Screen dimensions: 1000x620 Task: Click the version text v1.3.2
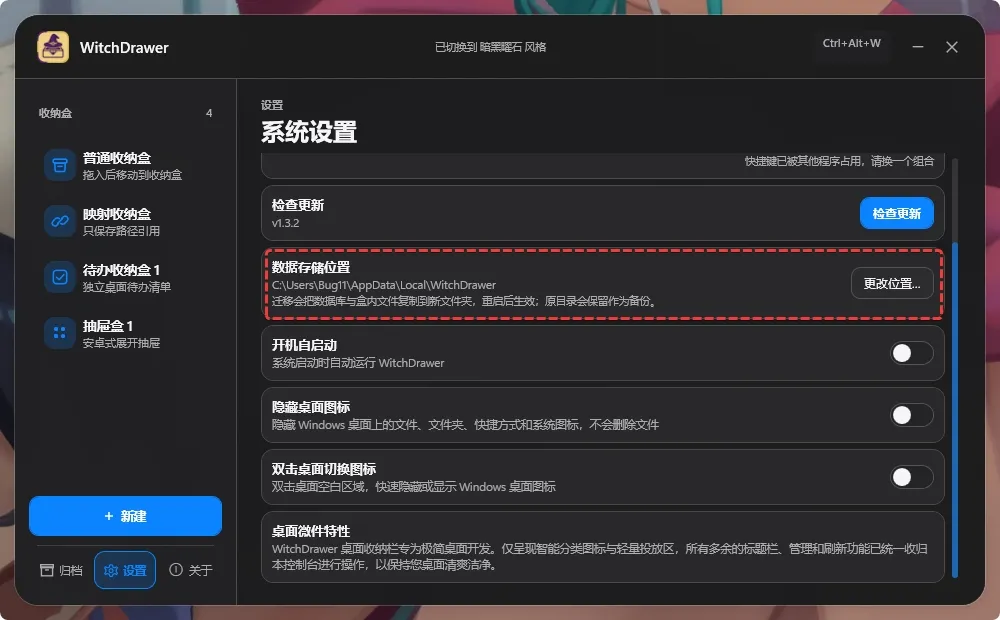point(285,223)
